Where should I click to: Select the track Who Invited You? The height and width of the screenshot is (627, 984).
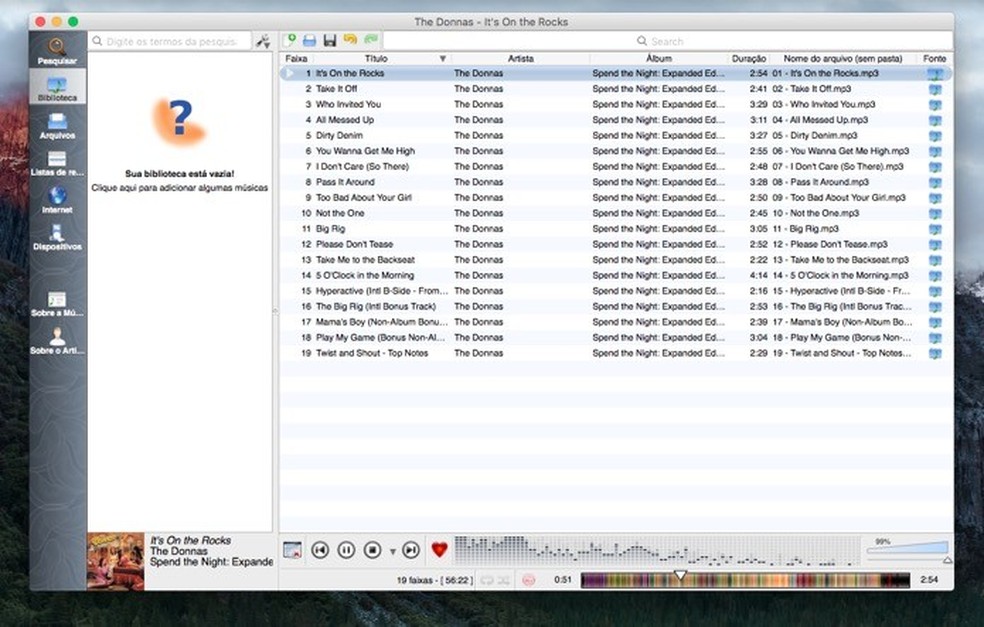[348, 104]
